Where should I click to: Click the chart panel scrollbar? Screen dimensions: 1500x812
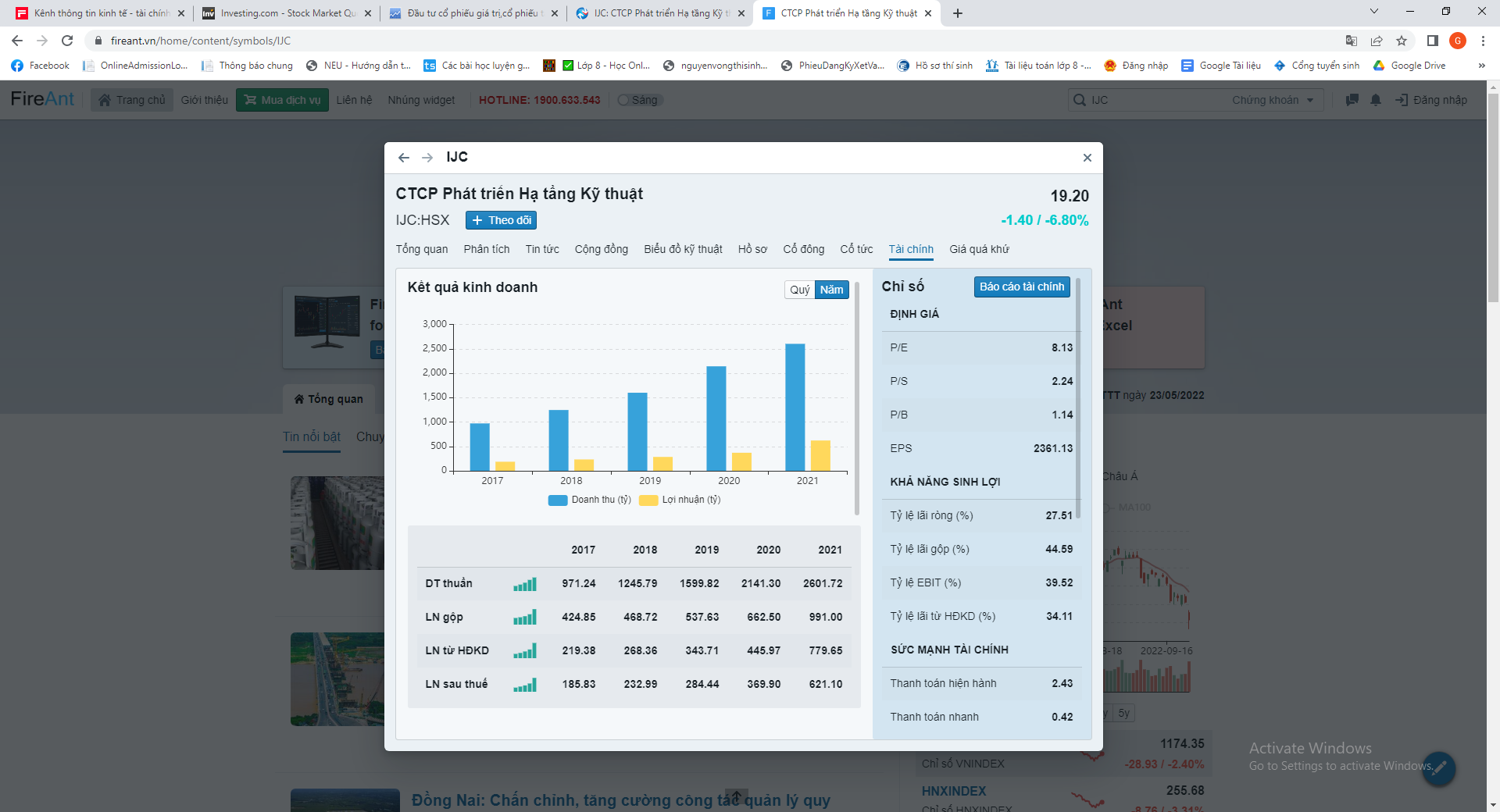[857, 397]
